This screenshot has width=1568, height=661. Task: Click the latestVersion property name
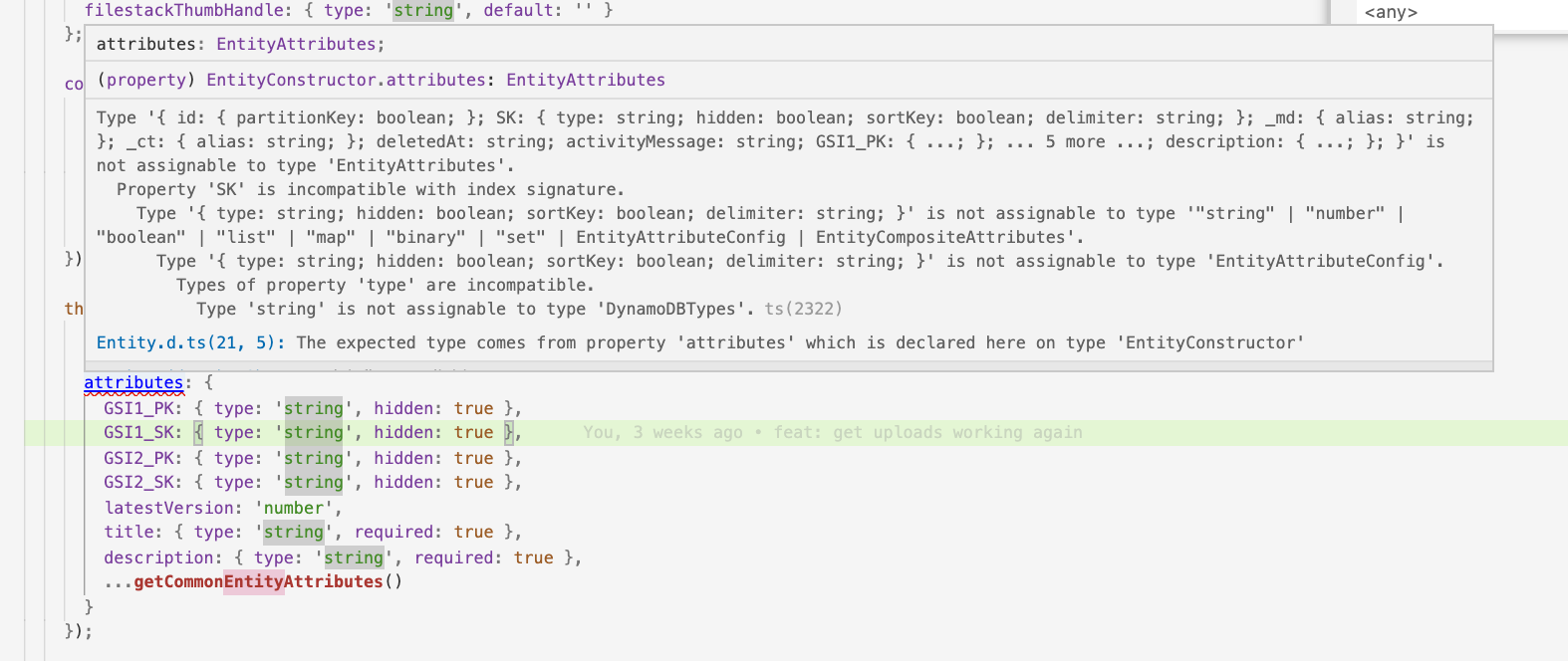click(168, 508)
